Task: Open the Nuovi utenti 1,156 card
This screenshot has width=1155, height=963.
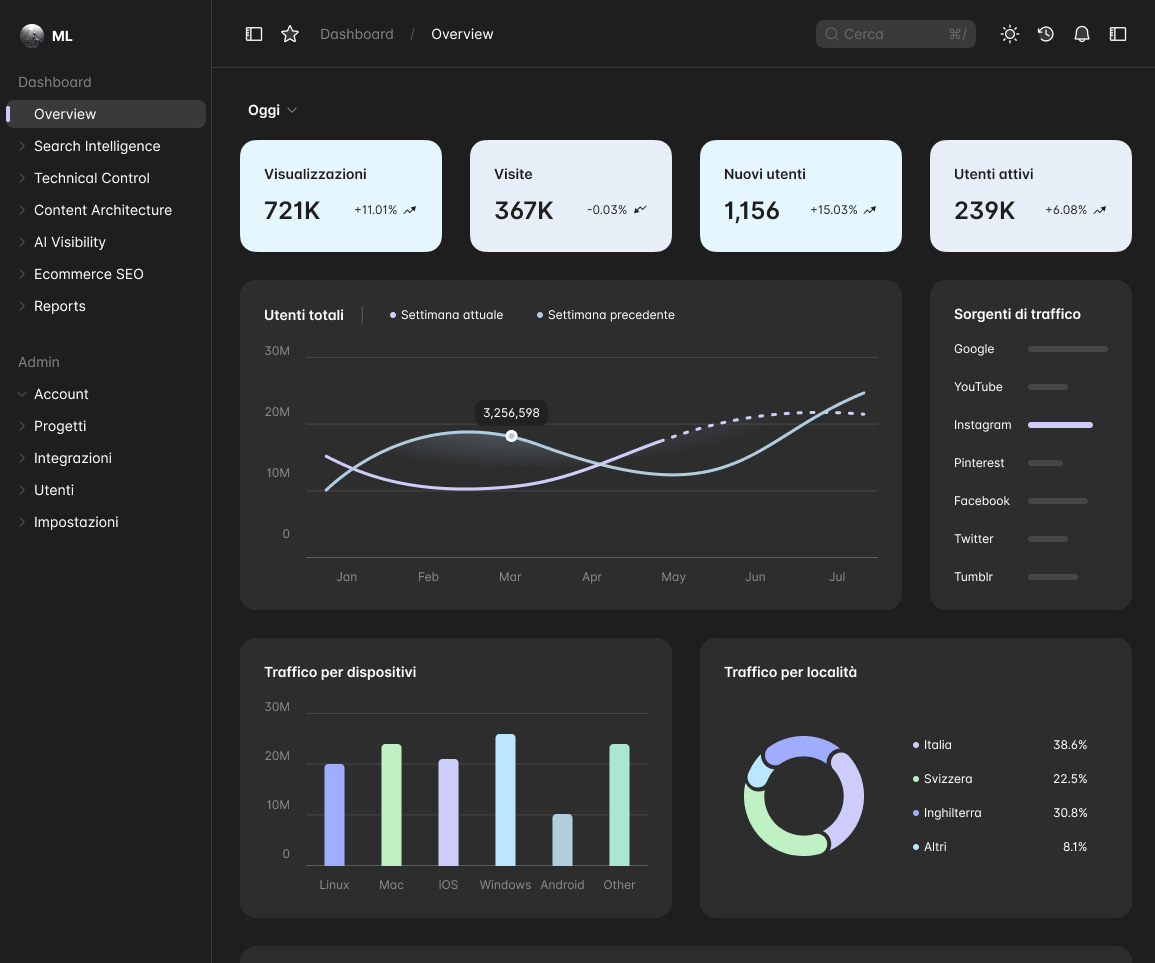Action: click(801, 196)
